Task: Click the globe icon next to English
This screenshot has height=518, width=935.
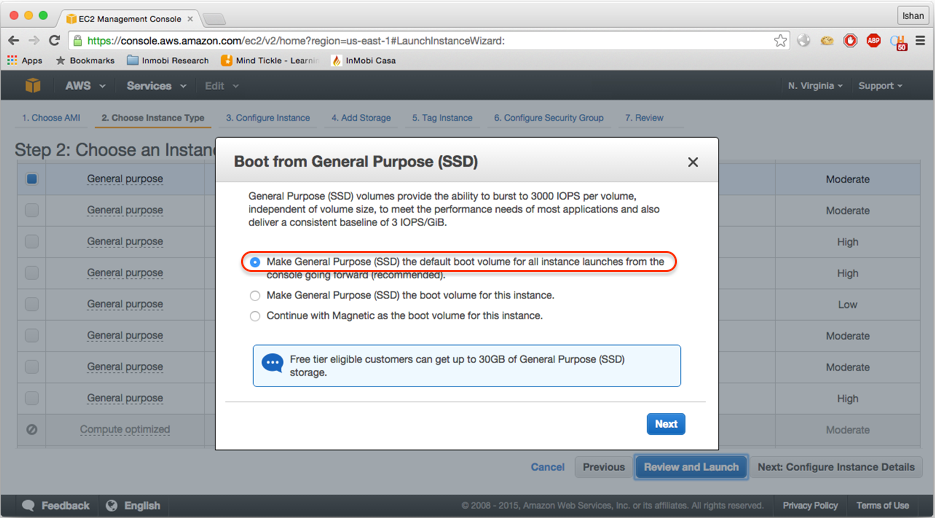Action: [x=112, y=505]
